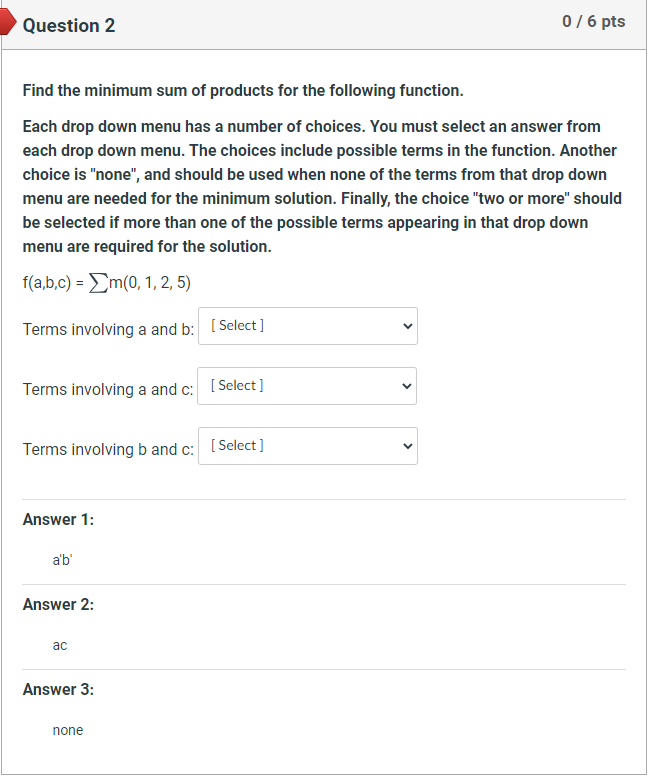This screenshot has height=779, width=652.
Task: Click the 'Question 2' heading
Action: (x=69, y=26)
